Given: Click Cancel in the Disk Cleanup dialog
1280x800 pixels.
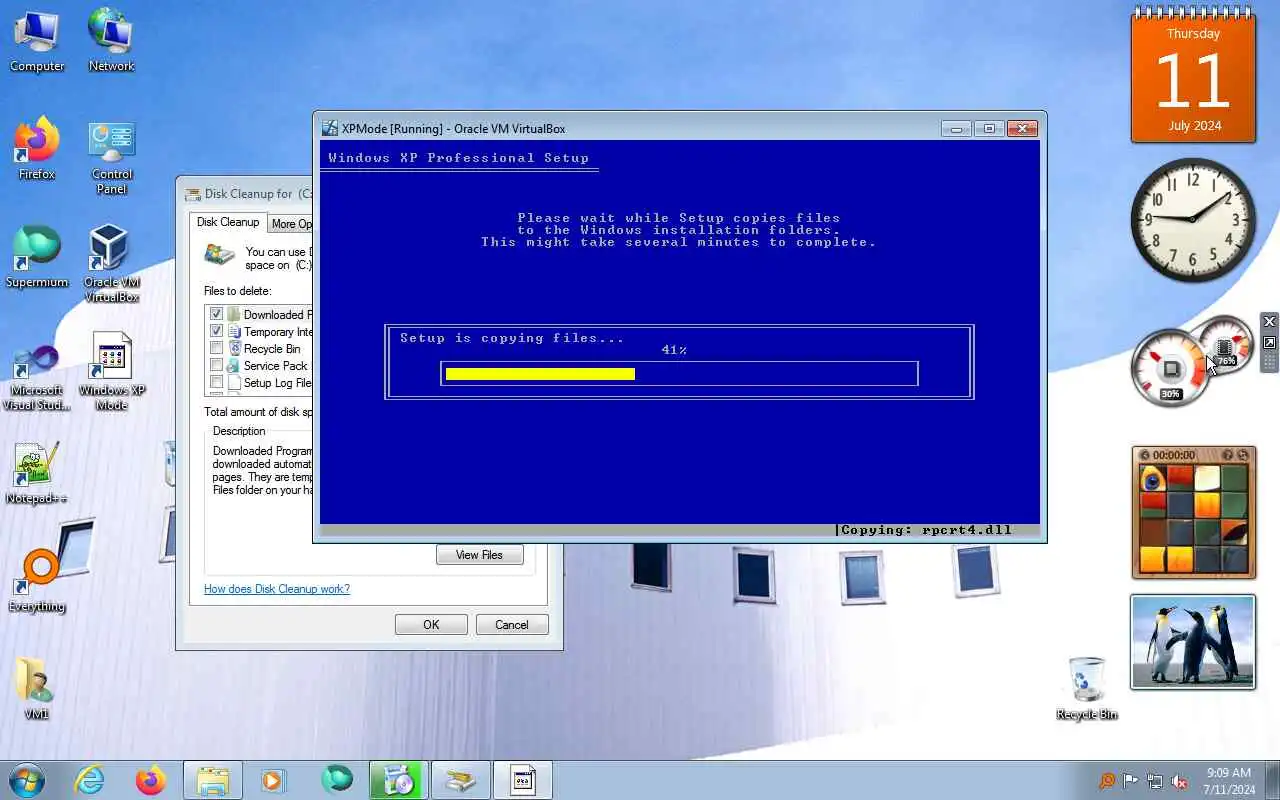Looking at the screenshot, I should pos(512,625).
